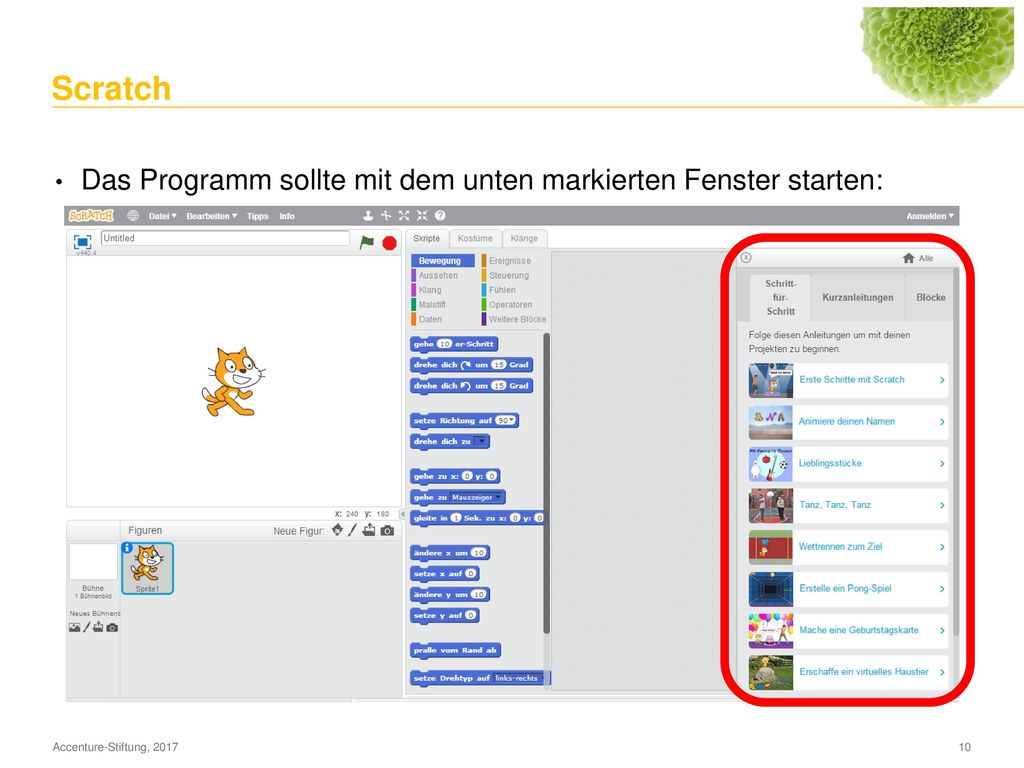Select the Shrink sprite tool
Screen dimensions: 1024x768
click(422, 216)
